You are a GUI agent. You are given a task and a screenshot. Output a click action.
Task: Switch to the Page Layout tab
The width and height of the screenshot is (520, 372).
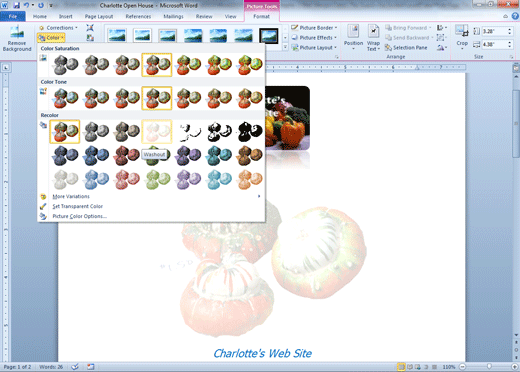click(x=99, y=16)
